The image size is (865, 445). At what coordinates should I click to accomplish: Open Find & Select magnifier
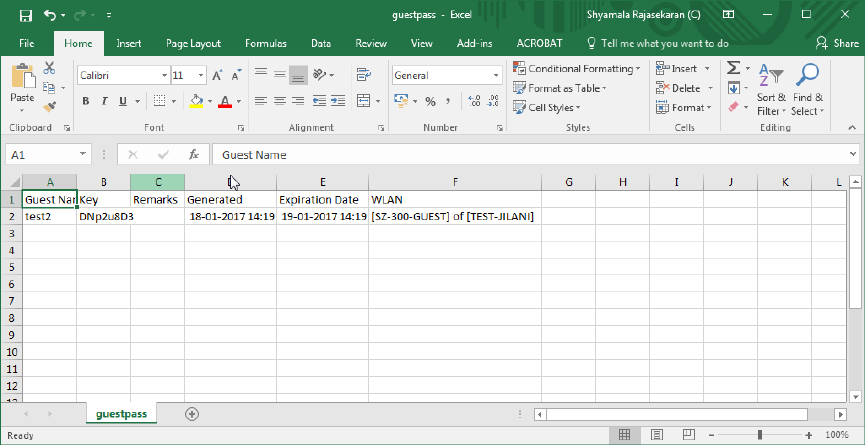[x=808, y=89]
